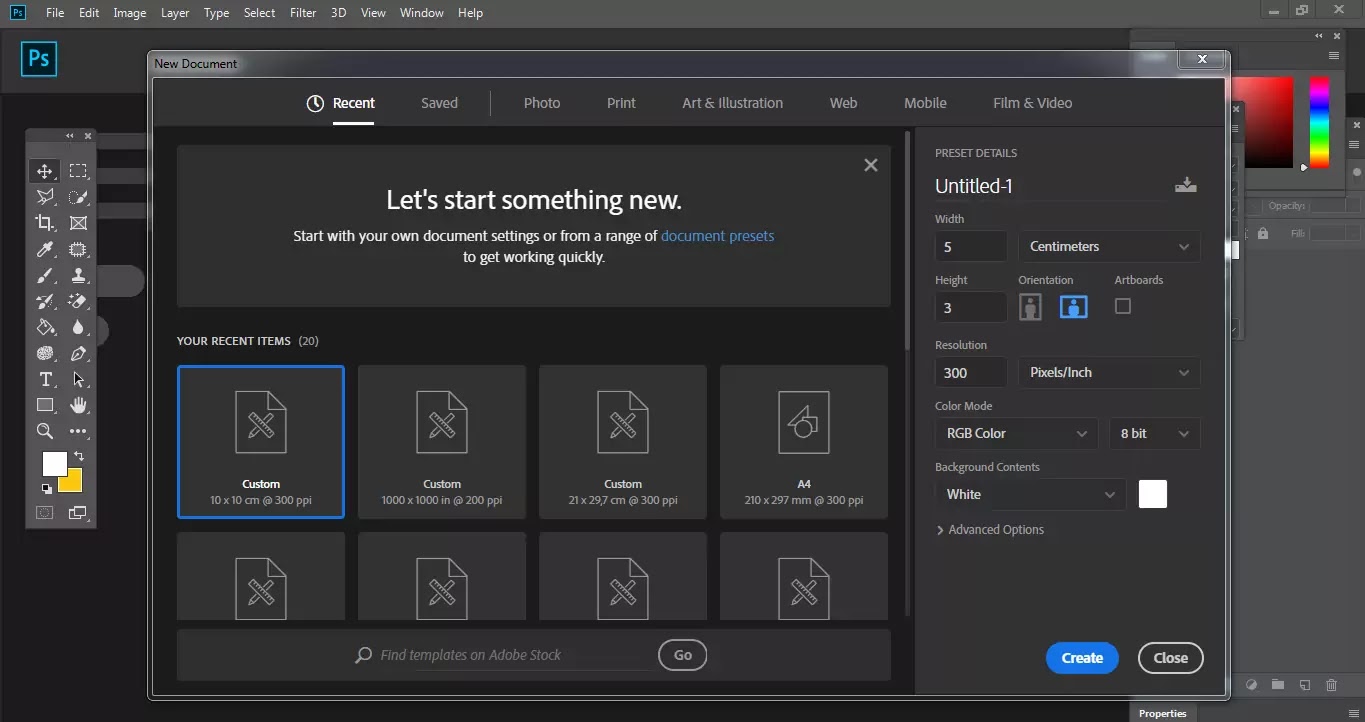Image resolution: width=1365 pixels, height=722 pixels.
Task: Select the Sponge tool
Action: [45, 353]
